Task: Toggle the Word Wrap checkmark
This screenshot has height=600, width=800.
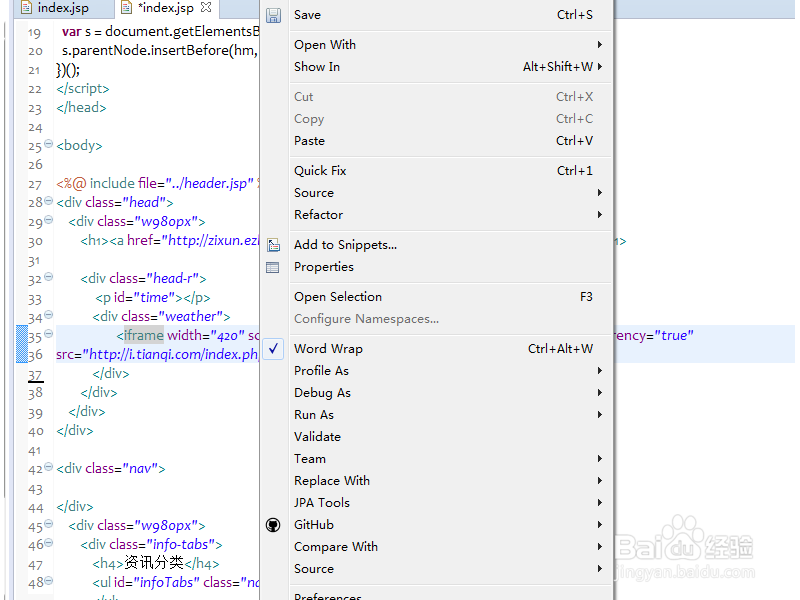Action: tap(273, 349)
